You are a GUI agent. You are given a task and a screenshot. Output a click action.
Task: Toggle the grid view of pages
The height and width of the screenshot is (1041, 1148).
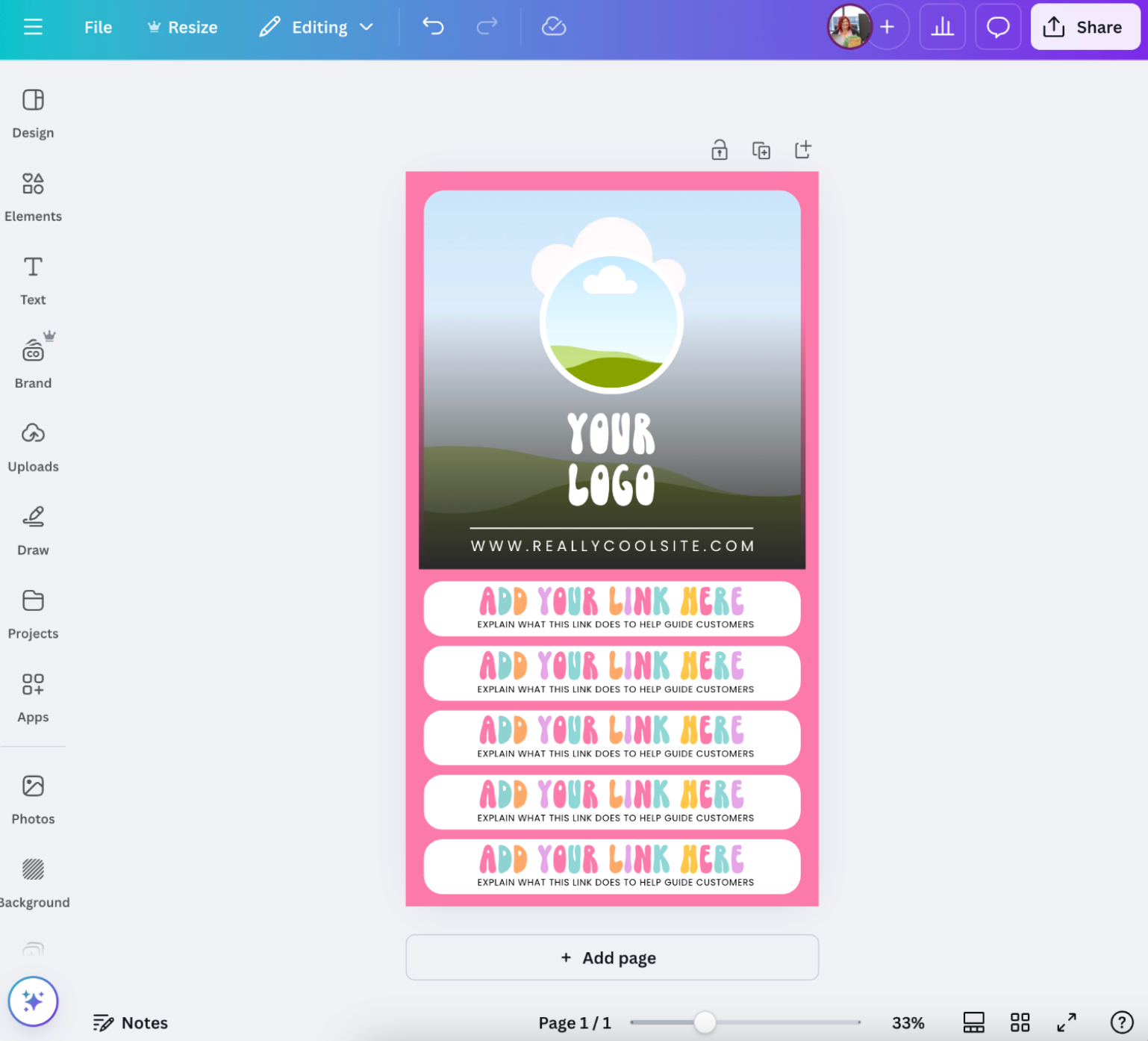[x=1020, y=1022]
